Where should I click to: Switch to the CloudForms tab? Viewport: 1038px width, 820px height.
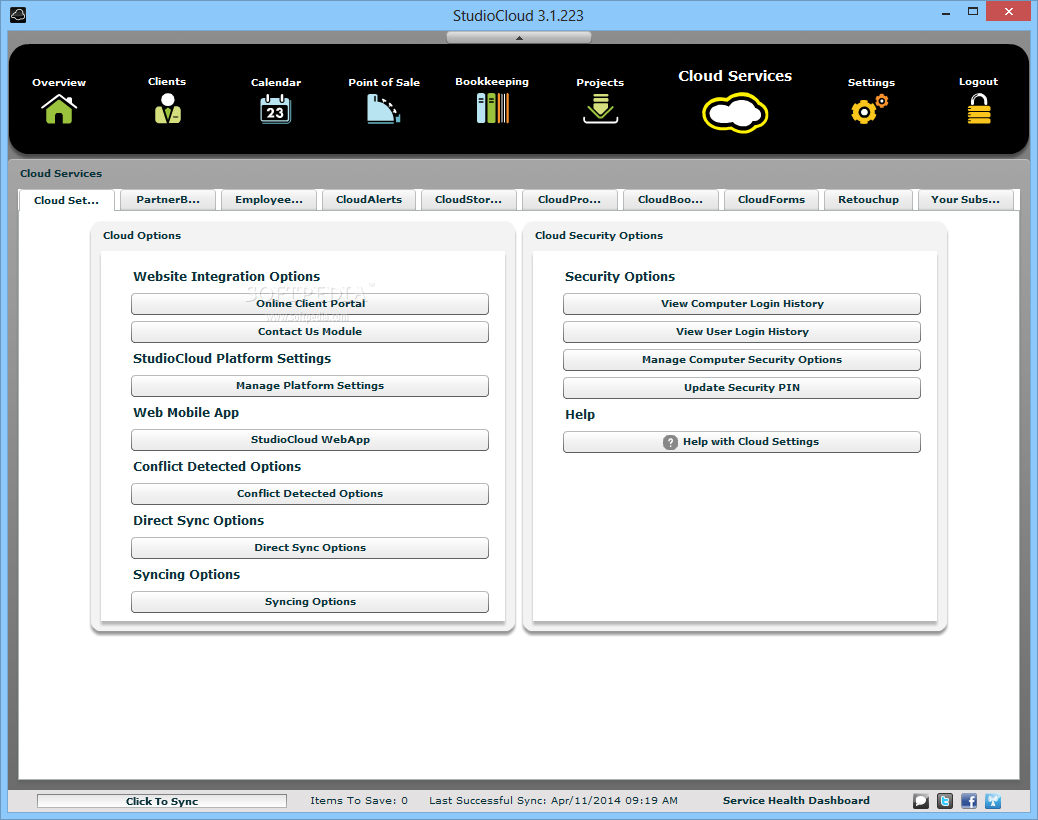(x=771, y=199)
